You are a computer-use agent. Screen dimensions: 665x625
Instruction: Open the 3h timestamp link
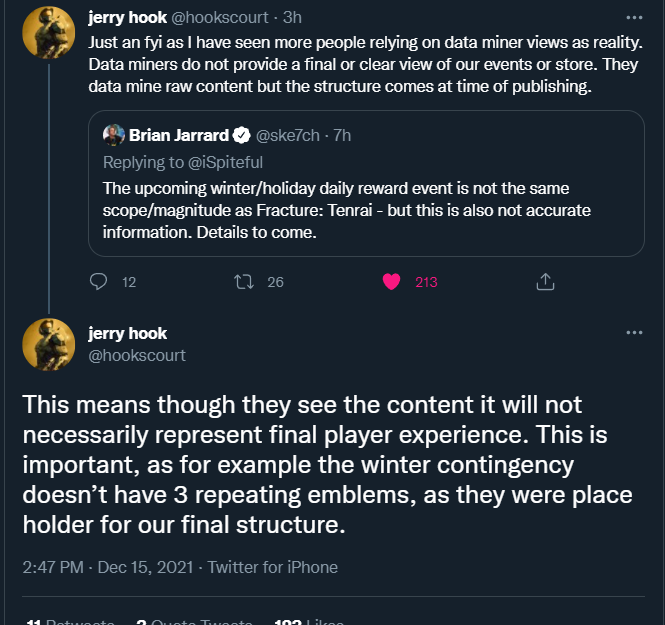point(292,18)
